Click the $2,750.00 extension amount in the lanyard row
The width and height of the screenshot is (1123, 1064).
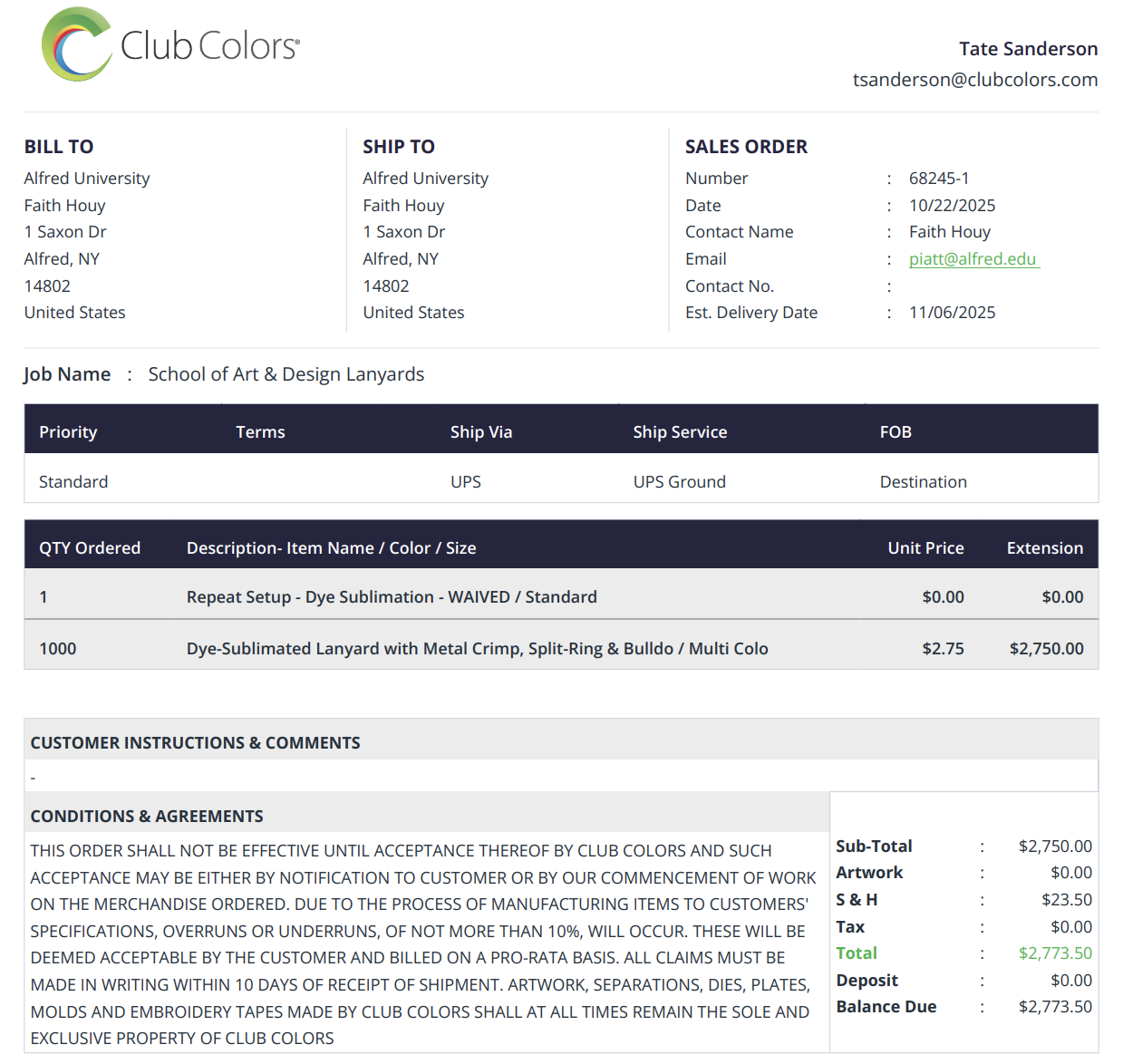1046,649
